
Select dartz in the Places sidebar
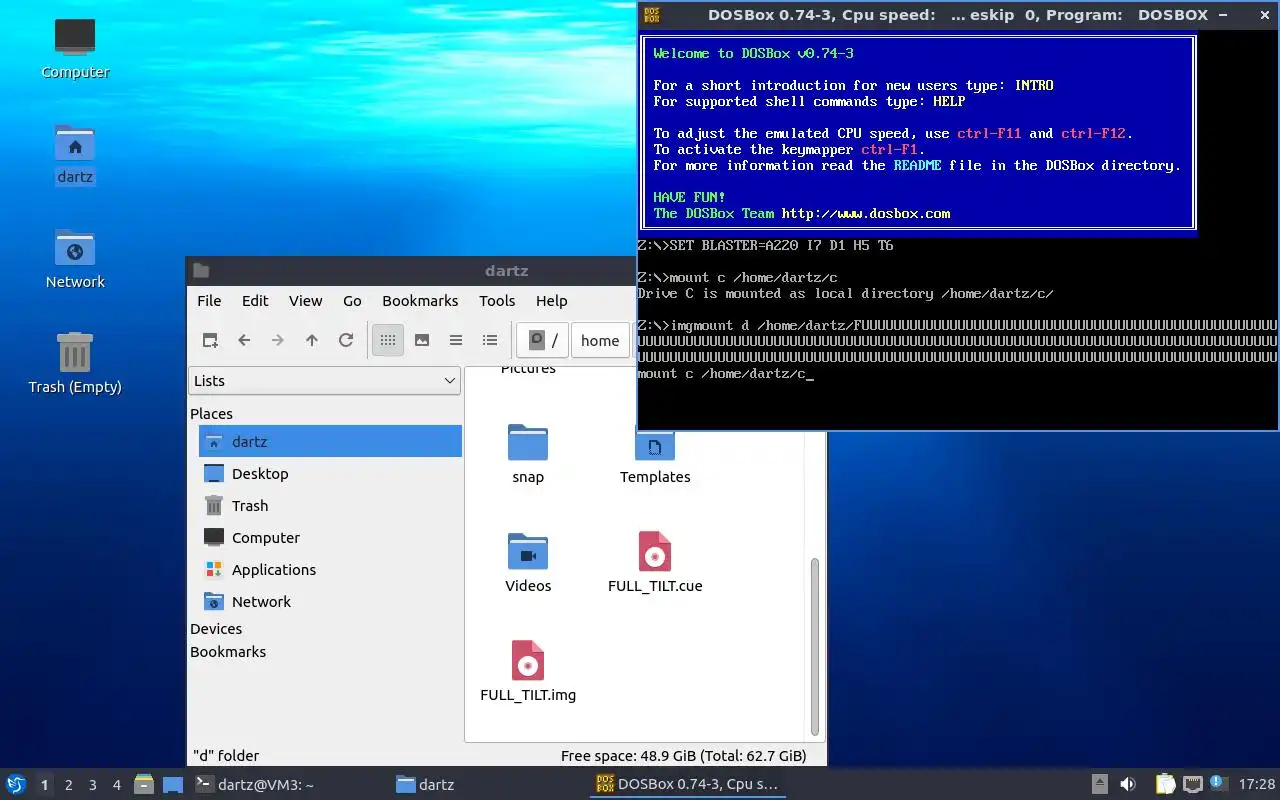[x=330, y=441]
